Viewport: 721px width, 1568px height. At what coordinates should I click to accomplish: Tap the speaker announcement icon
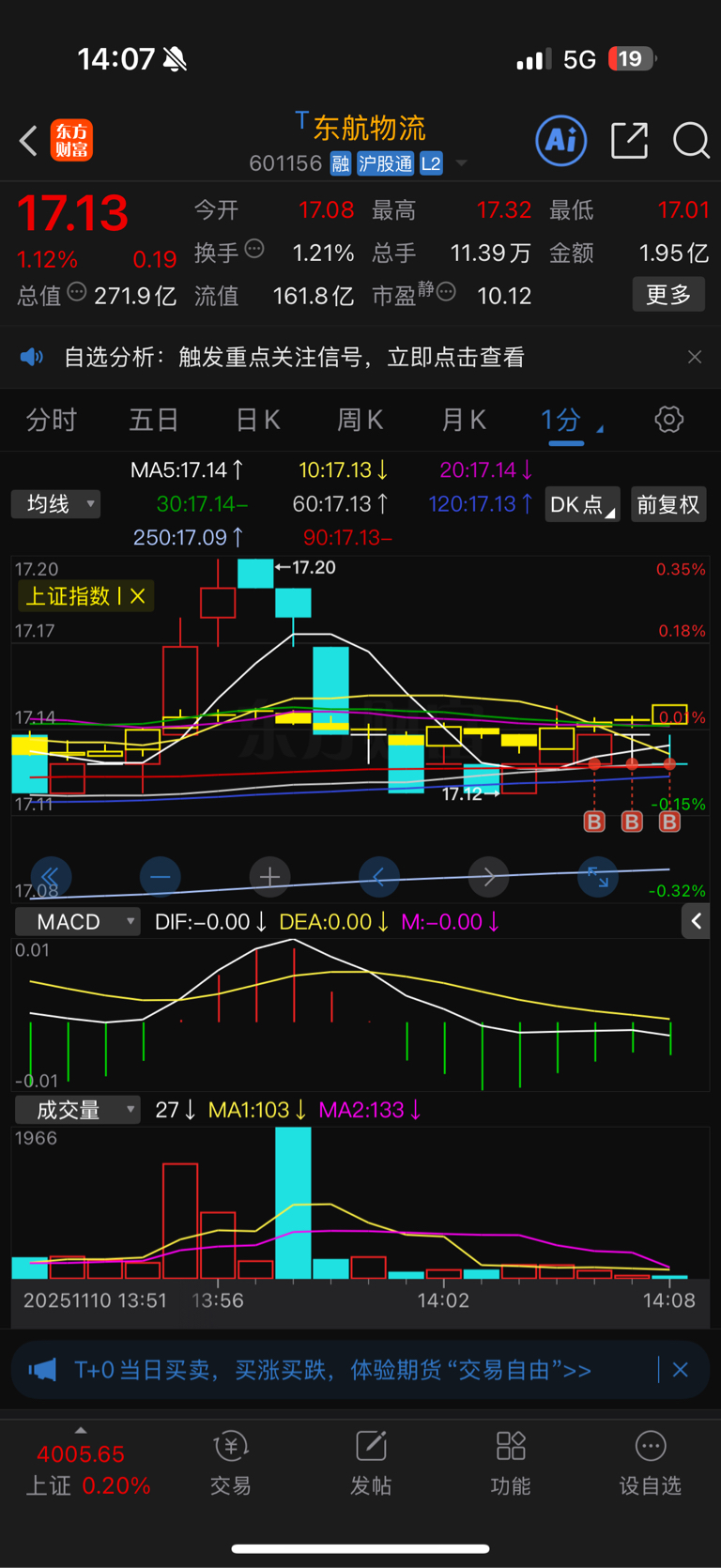click(32, 357)
